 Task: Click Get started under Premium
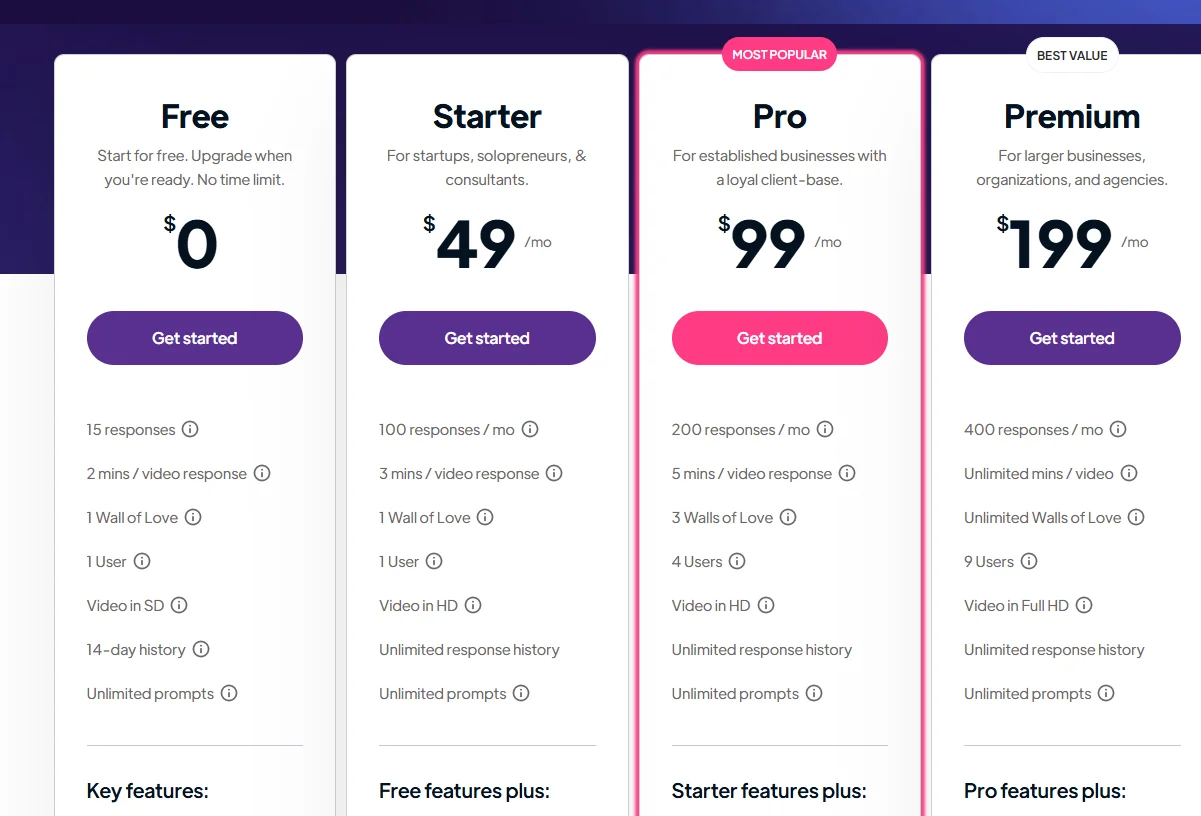point(1072,338)
